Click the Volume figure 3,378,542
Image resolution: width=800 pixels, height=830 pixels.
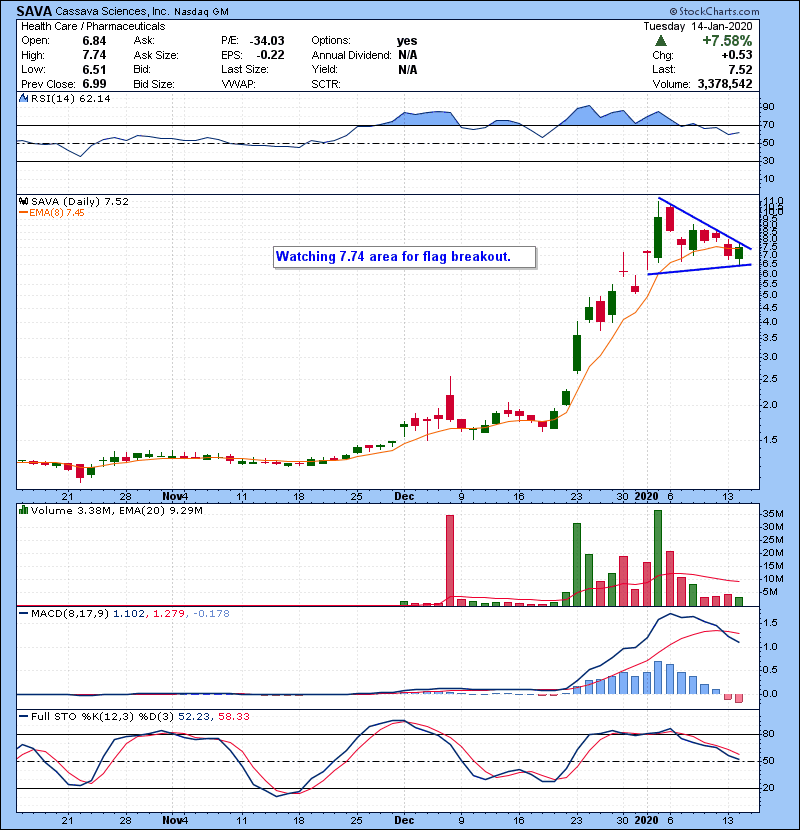(x=725, y=84)
